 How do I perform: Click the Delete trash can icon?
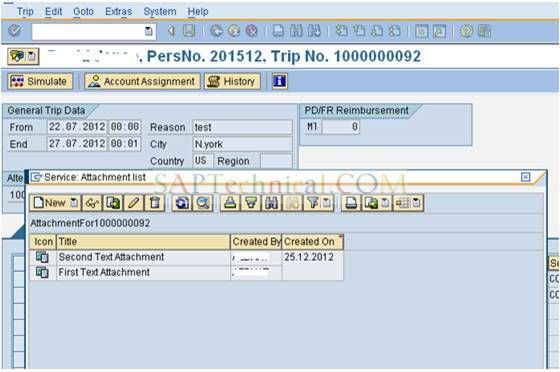point(155,203)
